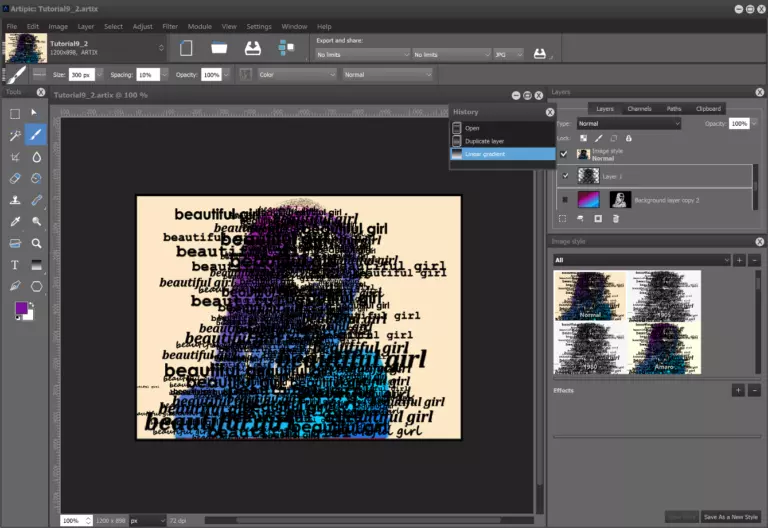Toggle visibility checkbox of Layer 1

coord(564,175)
